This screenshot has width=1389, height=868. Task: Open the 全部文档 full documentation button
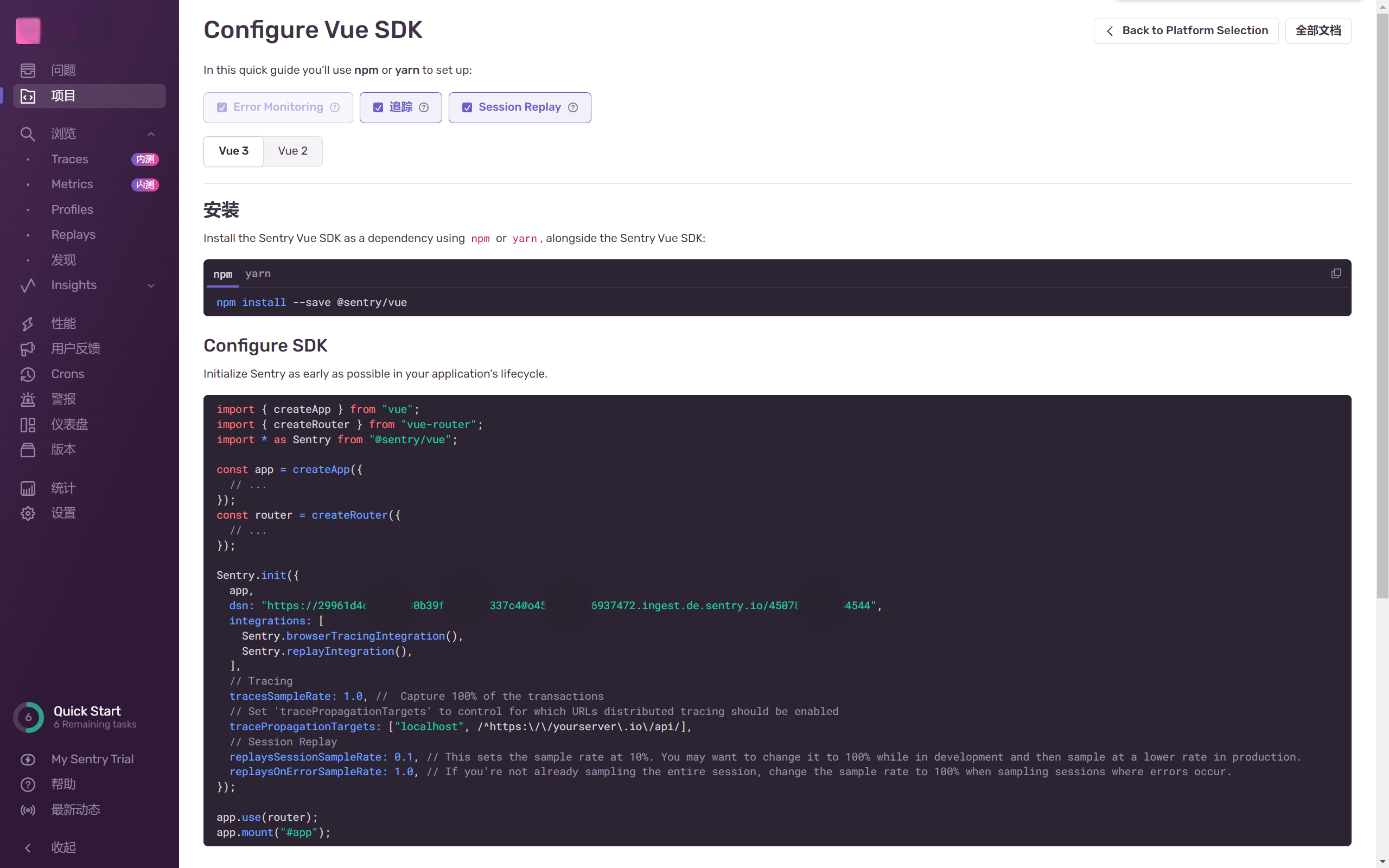coord(1318,30)
